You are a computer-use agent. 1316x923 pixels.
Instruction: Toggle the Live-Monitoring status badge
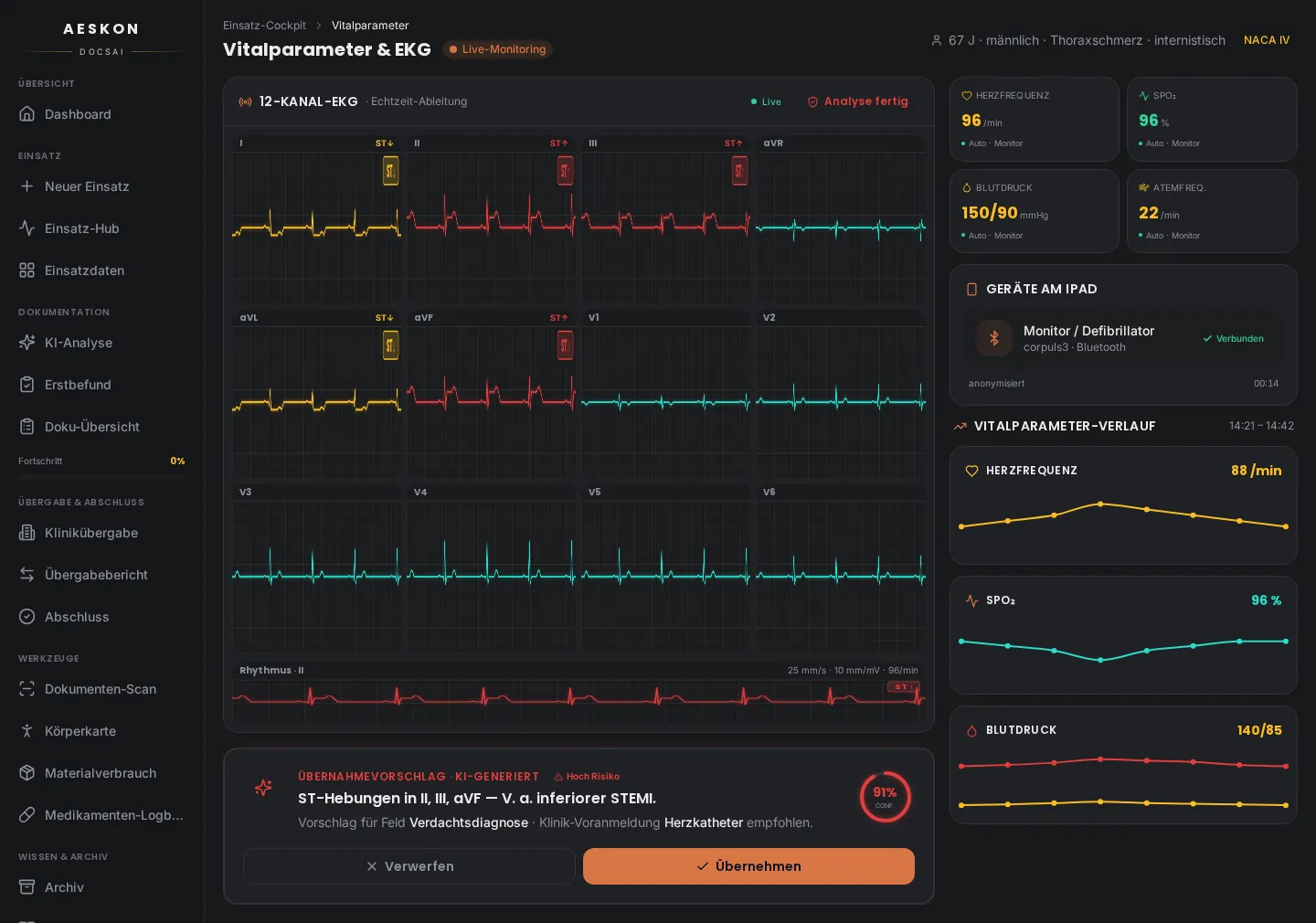(497, 49)
